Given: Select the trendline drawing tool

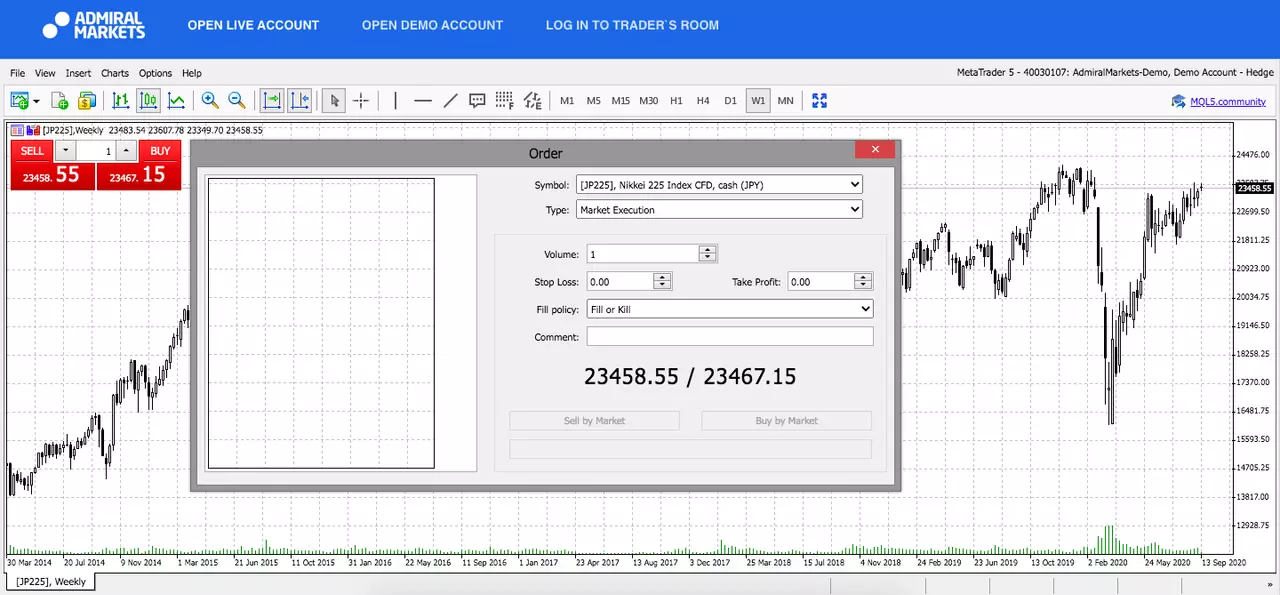Looking at the screenshot, I should pyautogui.click(x=450, y=100).
